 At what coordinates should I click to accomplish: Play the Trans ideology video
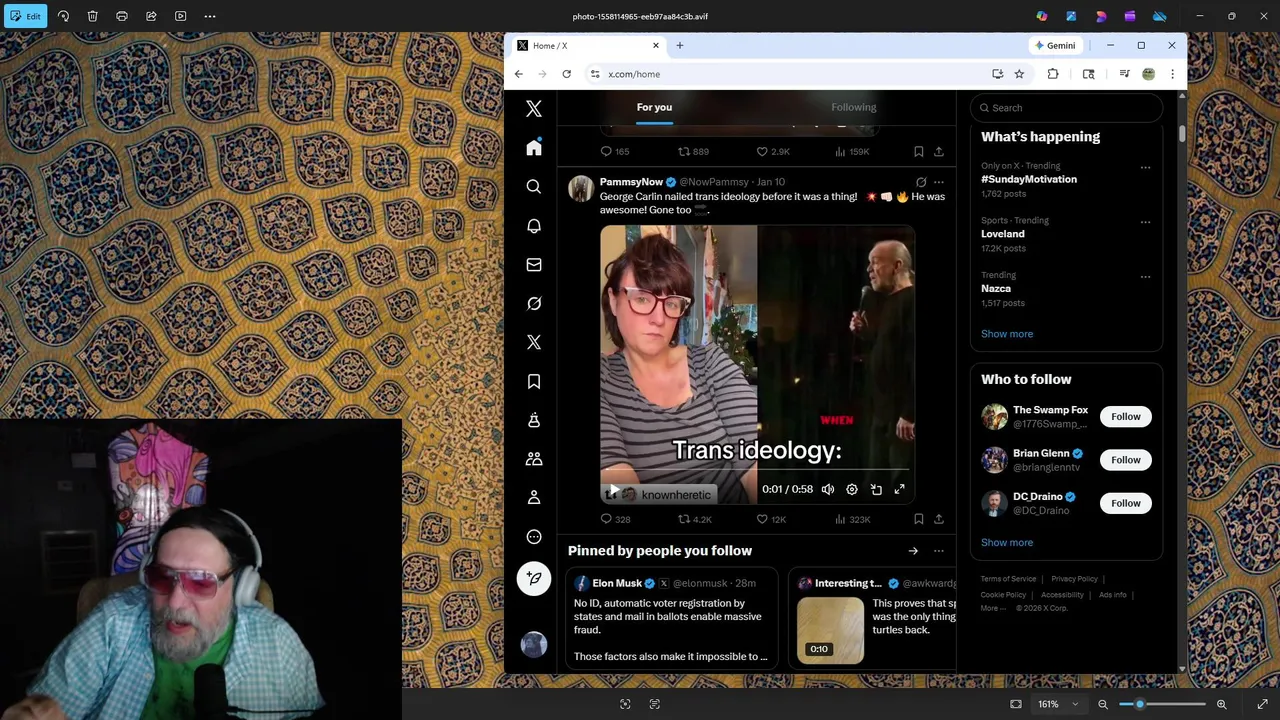click(x=613, y=490)
